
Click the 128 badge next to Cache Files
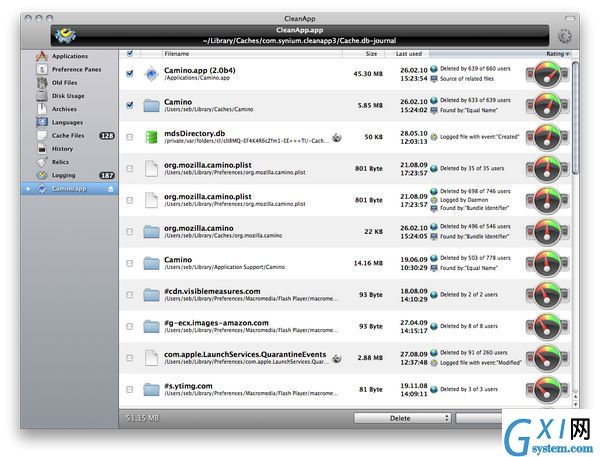tap(107, 135)
